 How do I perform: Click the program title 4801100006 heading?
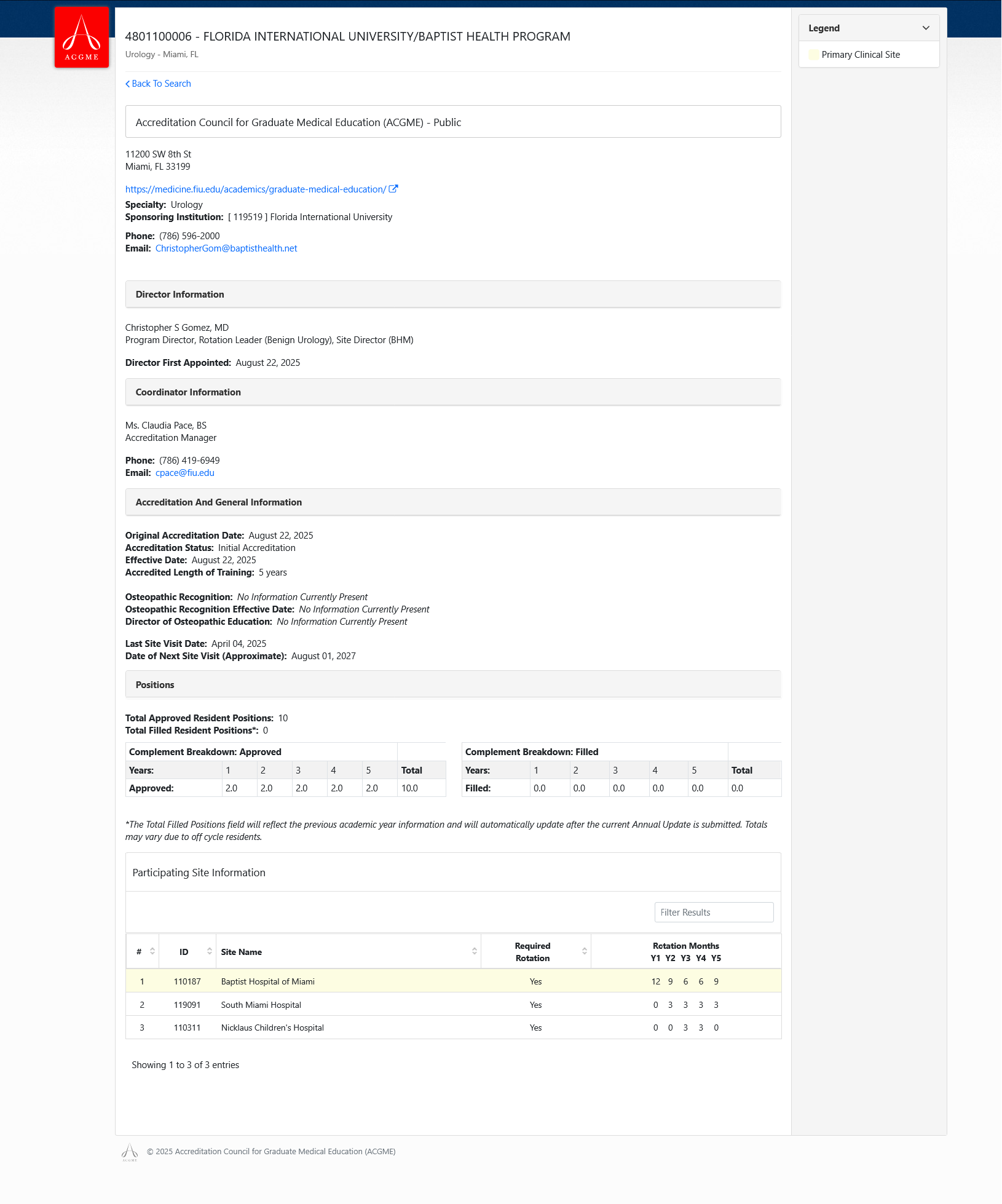(348, 37)
